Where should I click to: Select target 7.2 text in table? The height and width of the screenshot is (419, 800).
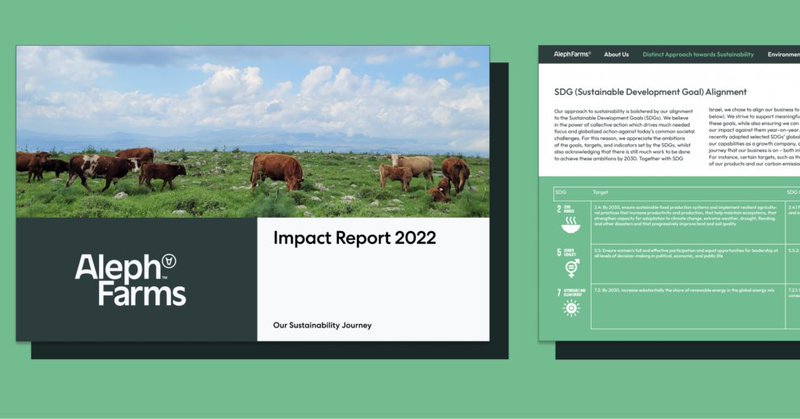(684, 290)
